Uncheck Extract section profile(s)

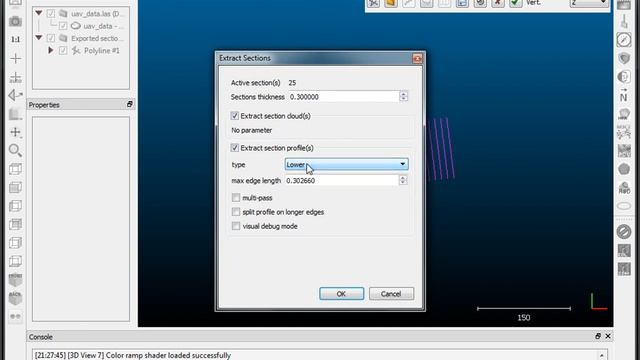pyautogui.click(x=235, y=148)
